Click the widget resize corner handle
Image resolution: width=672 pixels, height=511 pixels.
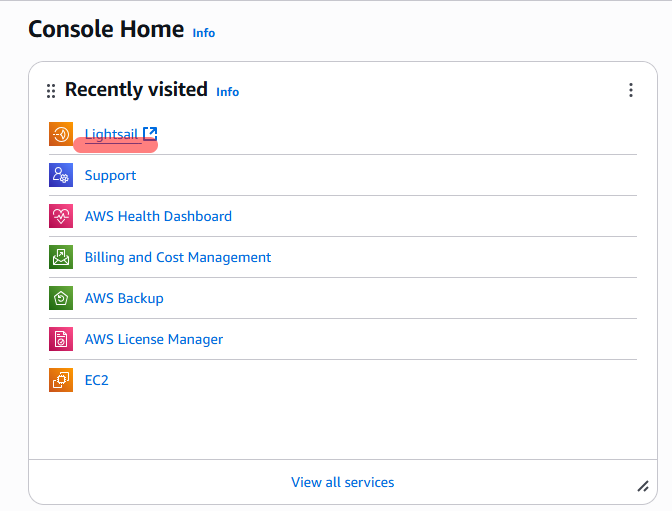pos(643,486)
